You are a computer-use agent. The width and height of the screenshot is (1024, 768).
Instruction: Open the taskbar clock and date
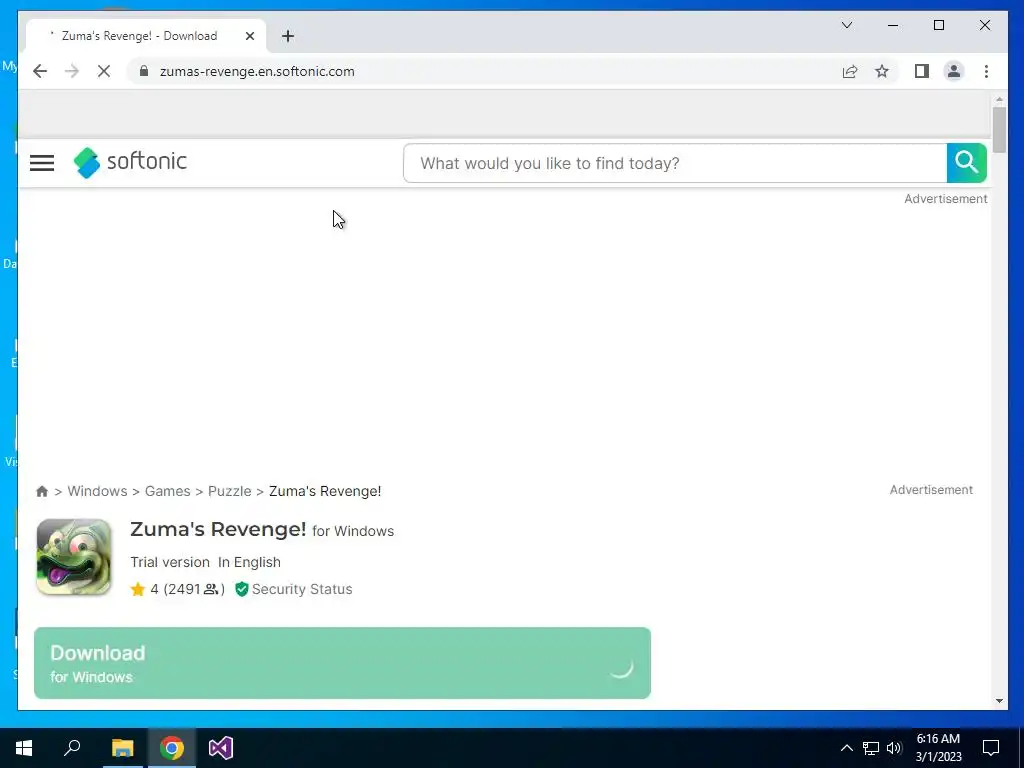point(938,748)
